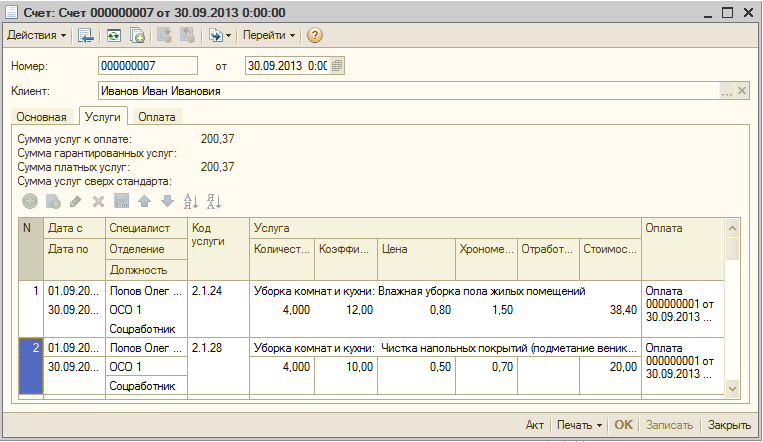This screenshot has width=763, height=442.
Task: Click into the Номер input field
Action: pos(148,66)
